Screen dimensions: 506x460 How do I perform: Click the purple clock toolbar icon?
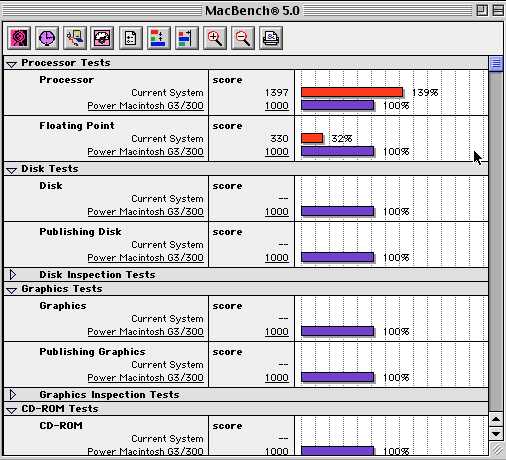47,38
